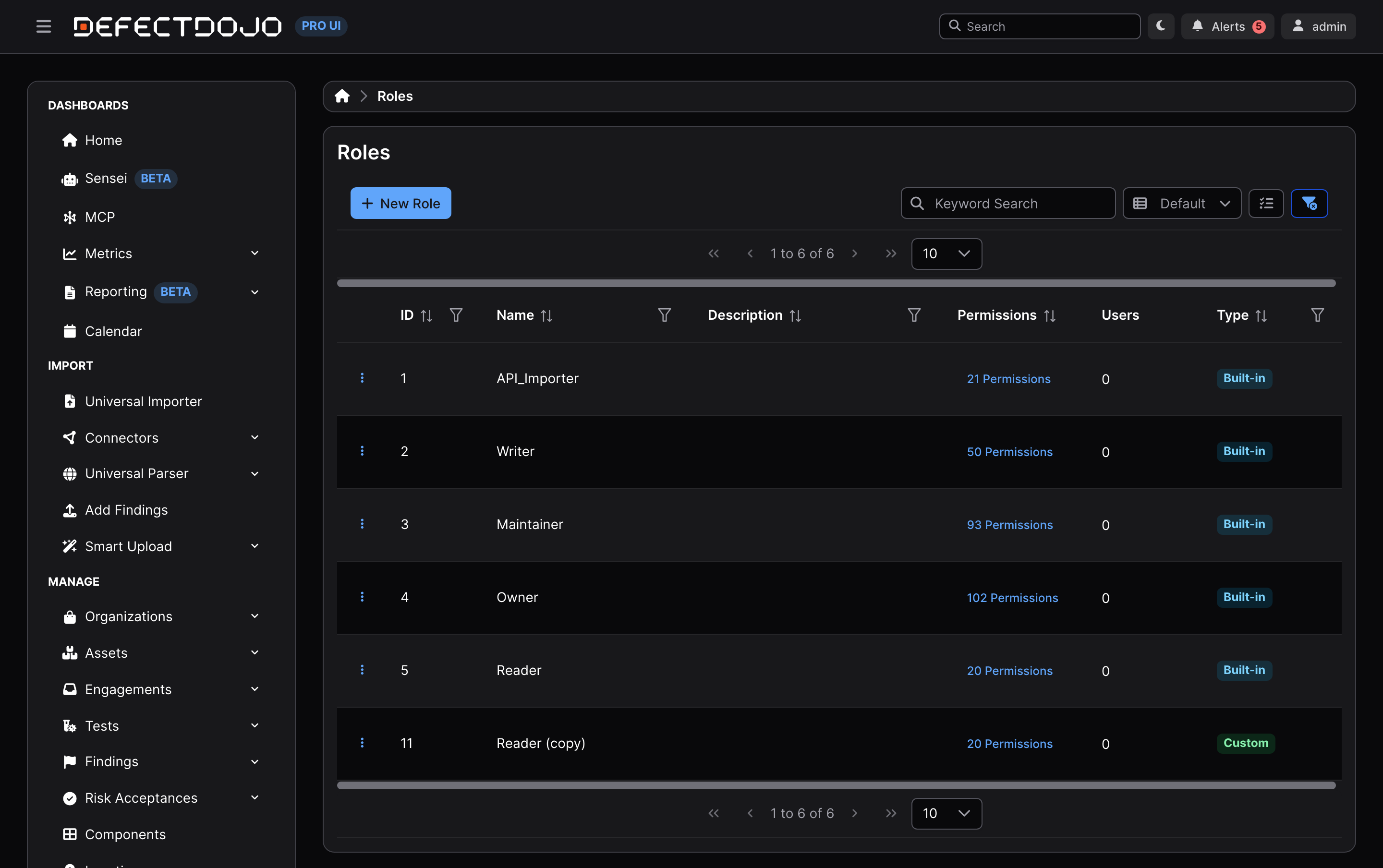The image size is (1383, 868).
Task: Open row actions for Maintainer
Action: tap(362, 524)
